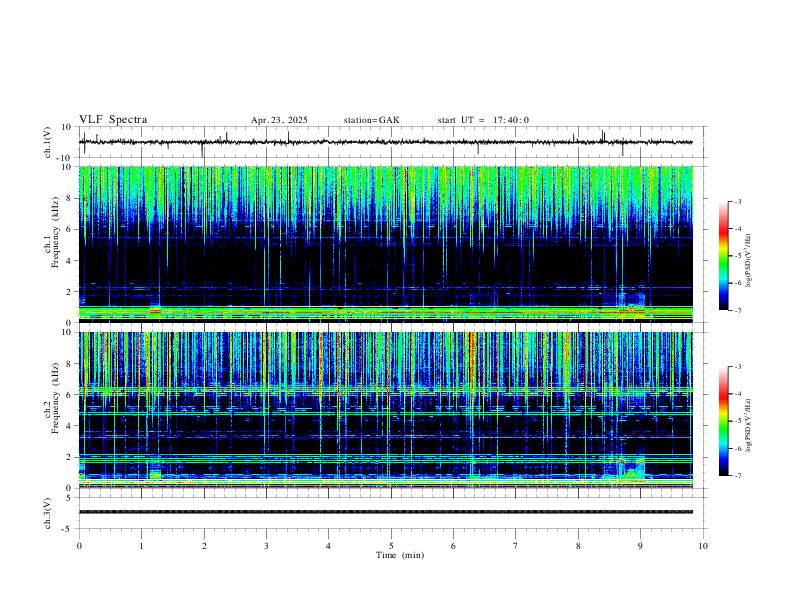Click the ch.3(V) axis label

pyautogui.click(x=48, y=513)
